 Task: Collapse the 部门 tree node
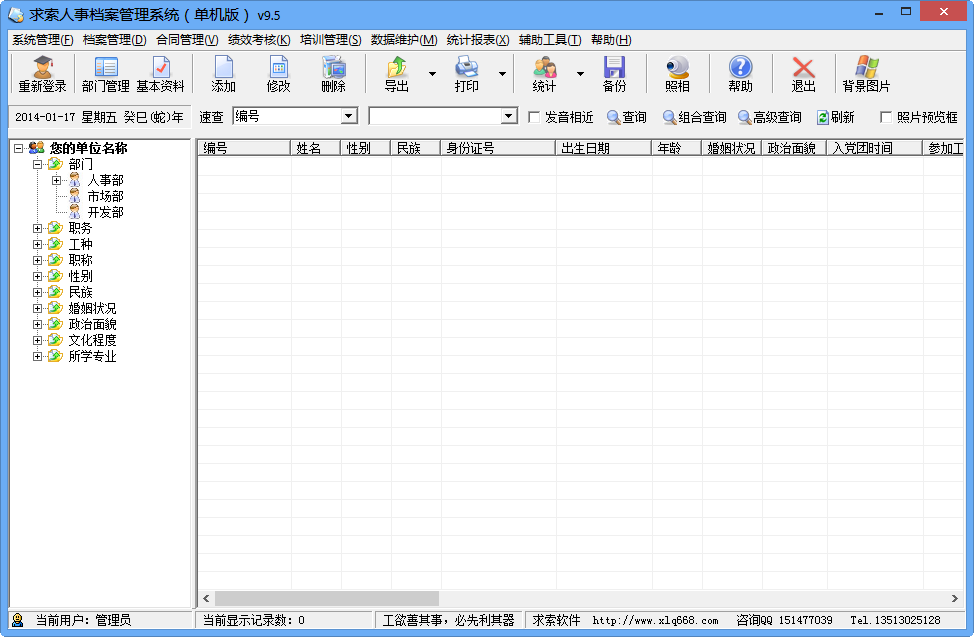click(37, 164)
